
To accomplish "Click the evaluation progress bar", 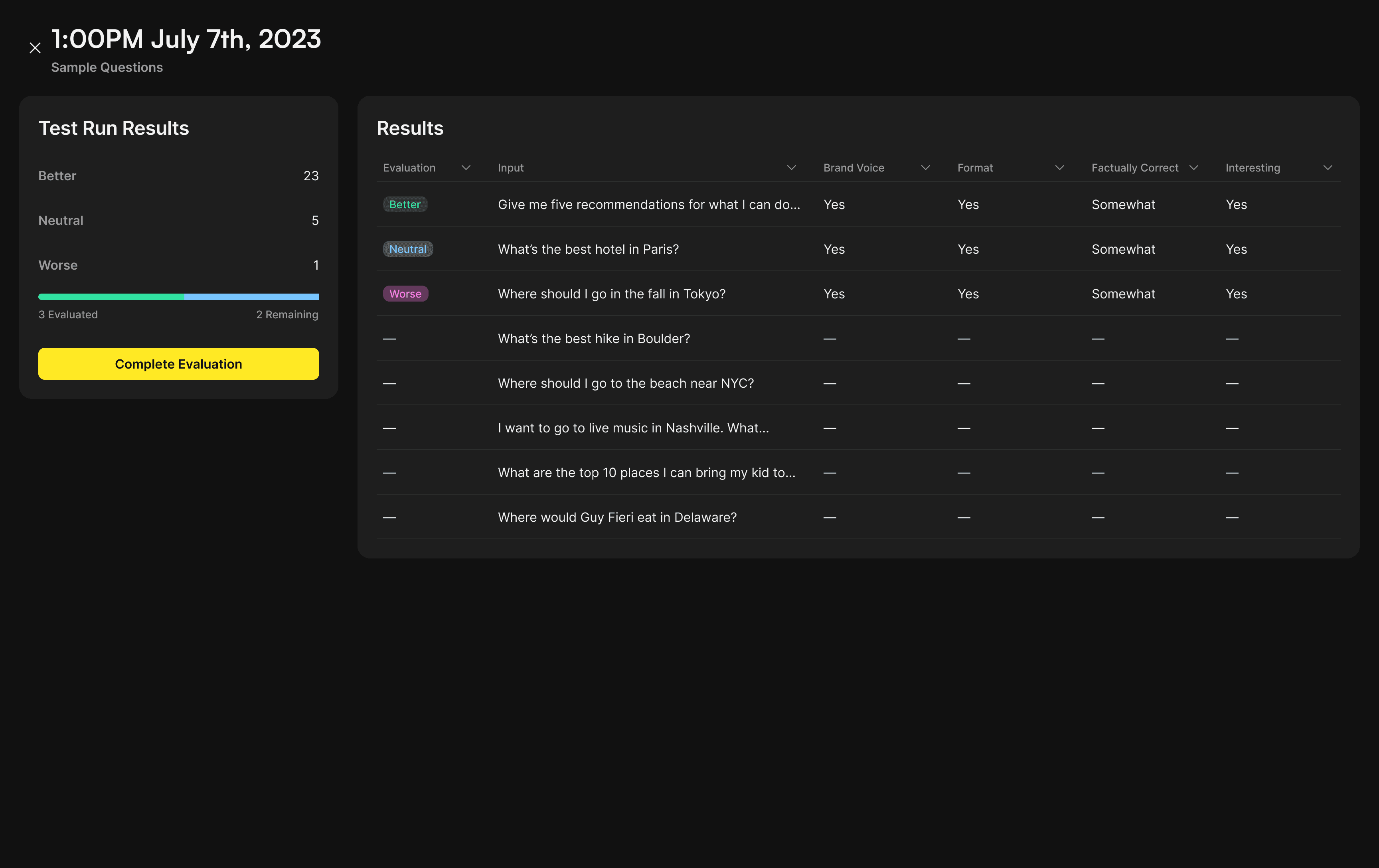I will [x=178, y=297].
